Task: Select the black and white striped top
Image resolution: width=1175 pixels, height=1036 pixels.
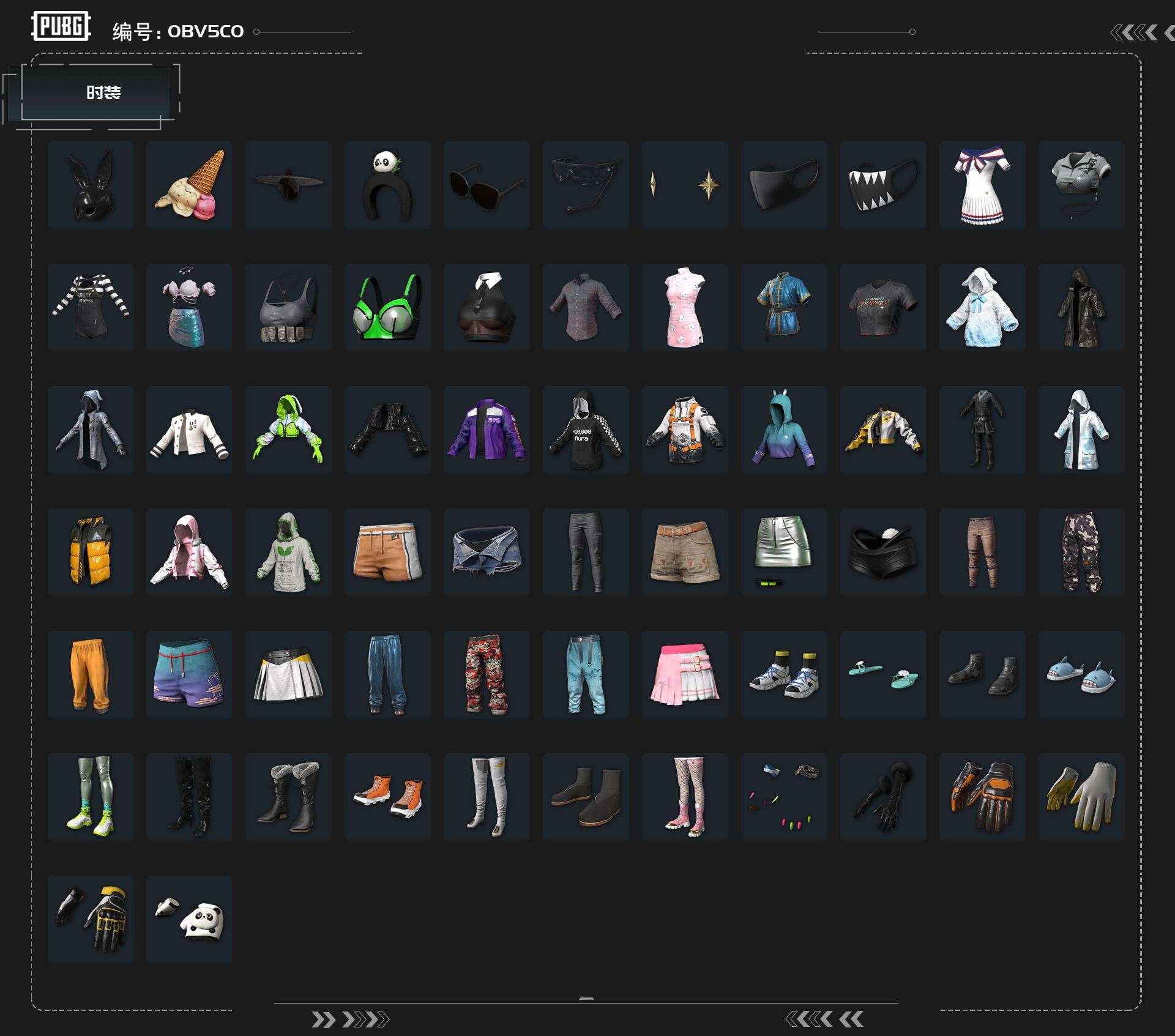Action: pyautogui.click(x=91, y=307)
